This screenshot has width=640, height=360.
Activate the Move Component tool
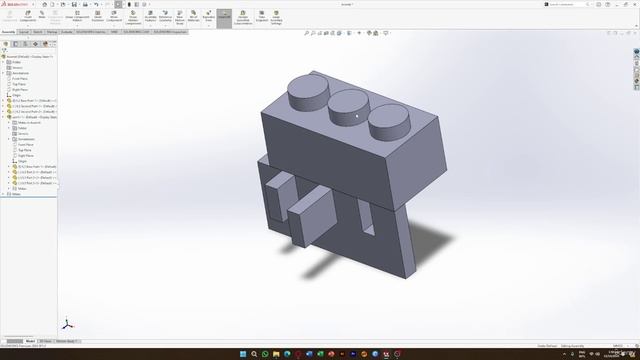point(114,16)
